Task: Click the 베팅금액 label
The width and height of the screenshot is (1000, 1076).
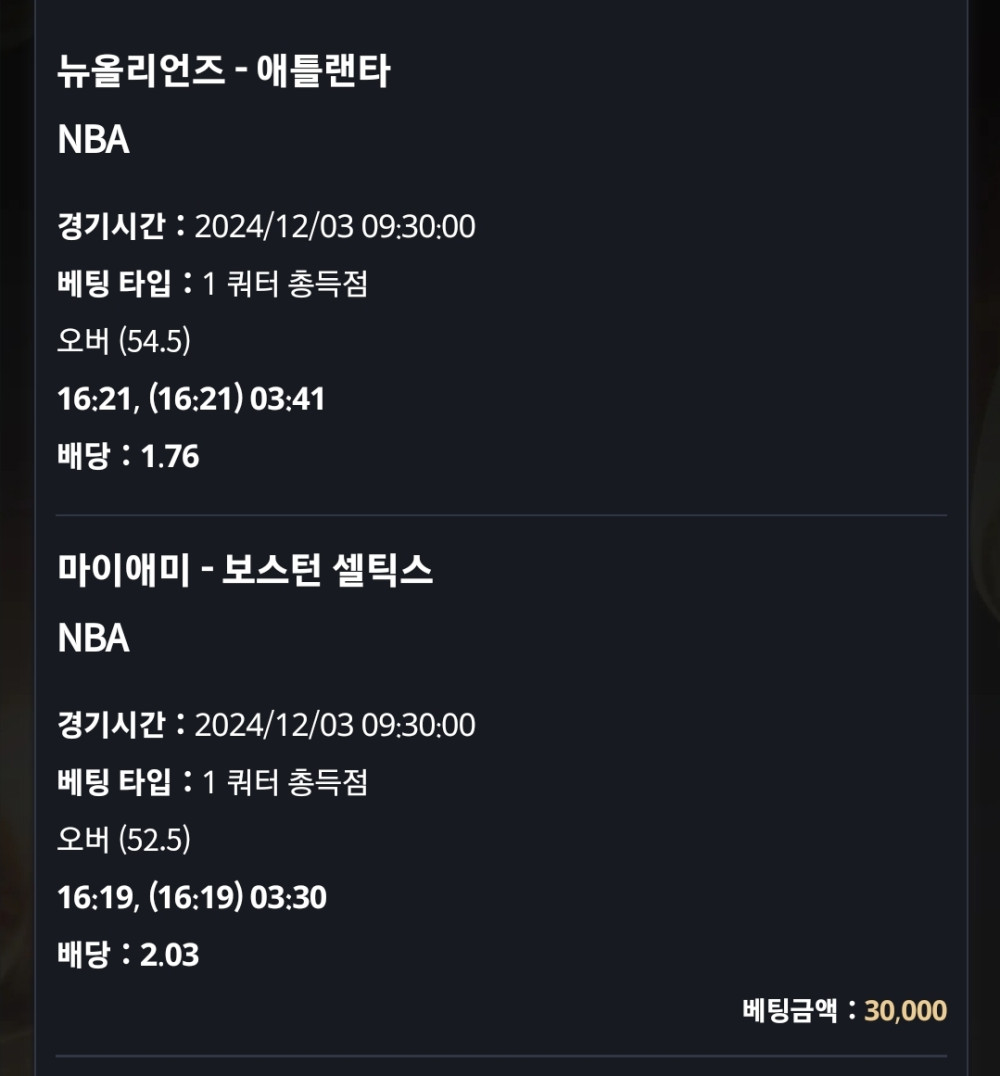Action: click(x=793, y=1011)
